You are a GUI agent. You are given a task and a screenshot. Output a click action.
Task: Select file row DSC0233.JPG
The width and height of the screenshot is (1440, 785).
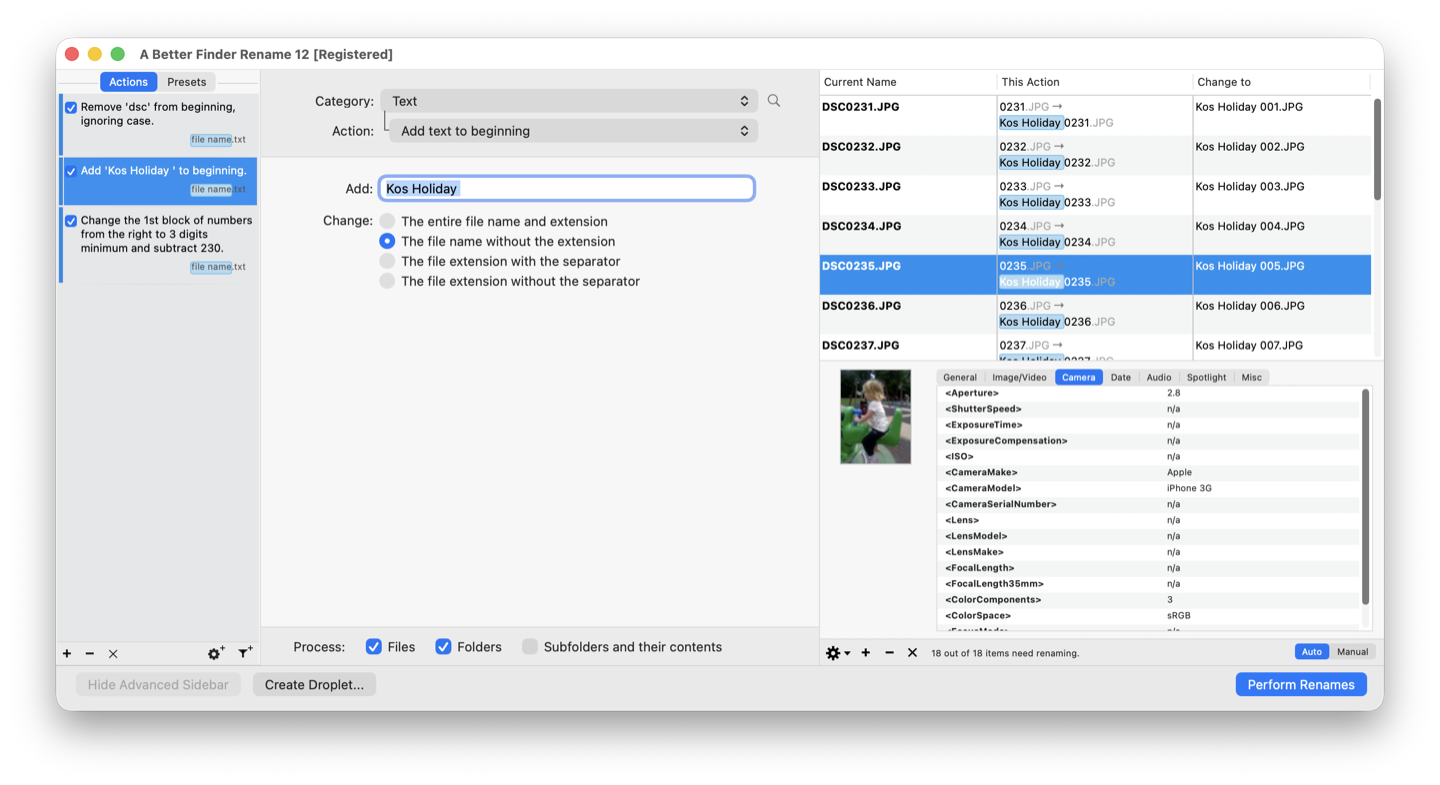(x=1095, y=195)
